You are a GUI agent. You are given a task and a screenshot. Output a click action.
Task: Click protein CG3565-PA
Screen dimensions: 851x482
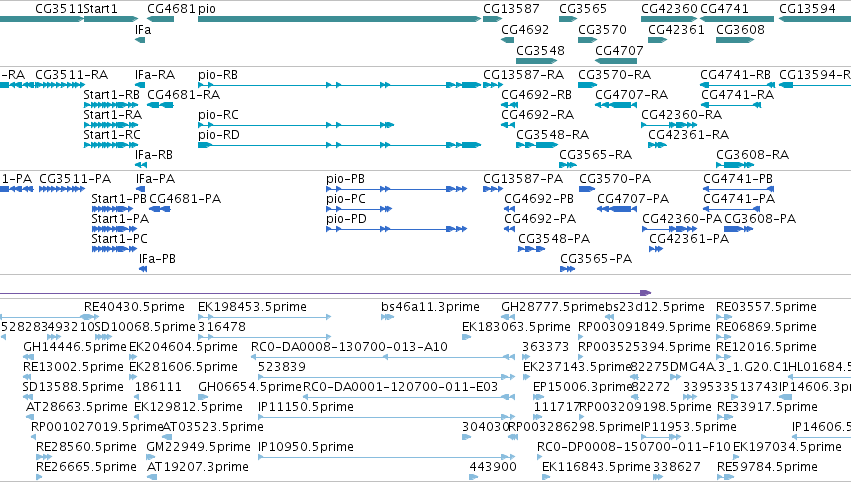click(x=596, y=259)
